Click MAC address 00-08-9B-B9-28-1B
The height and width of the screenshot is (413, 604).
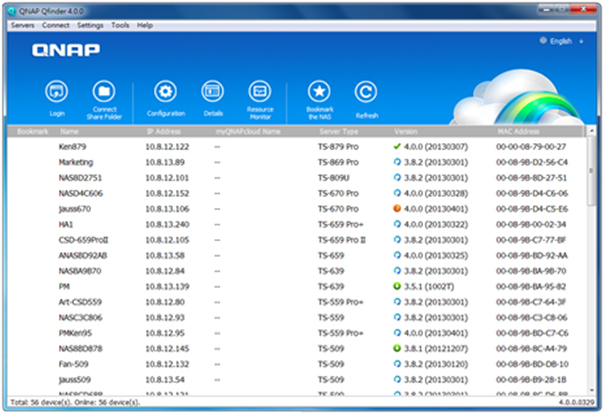tap(531, 379)
